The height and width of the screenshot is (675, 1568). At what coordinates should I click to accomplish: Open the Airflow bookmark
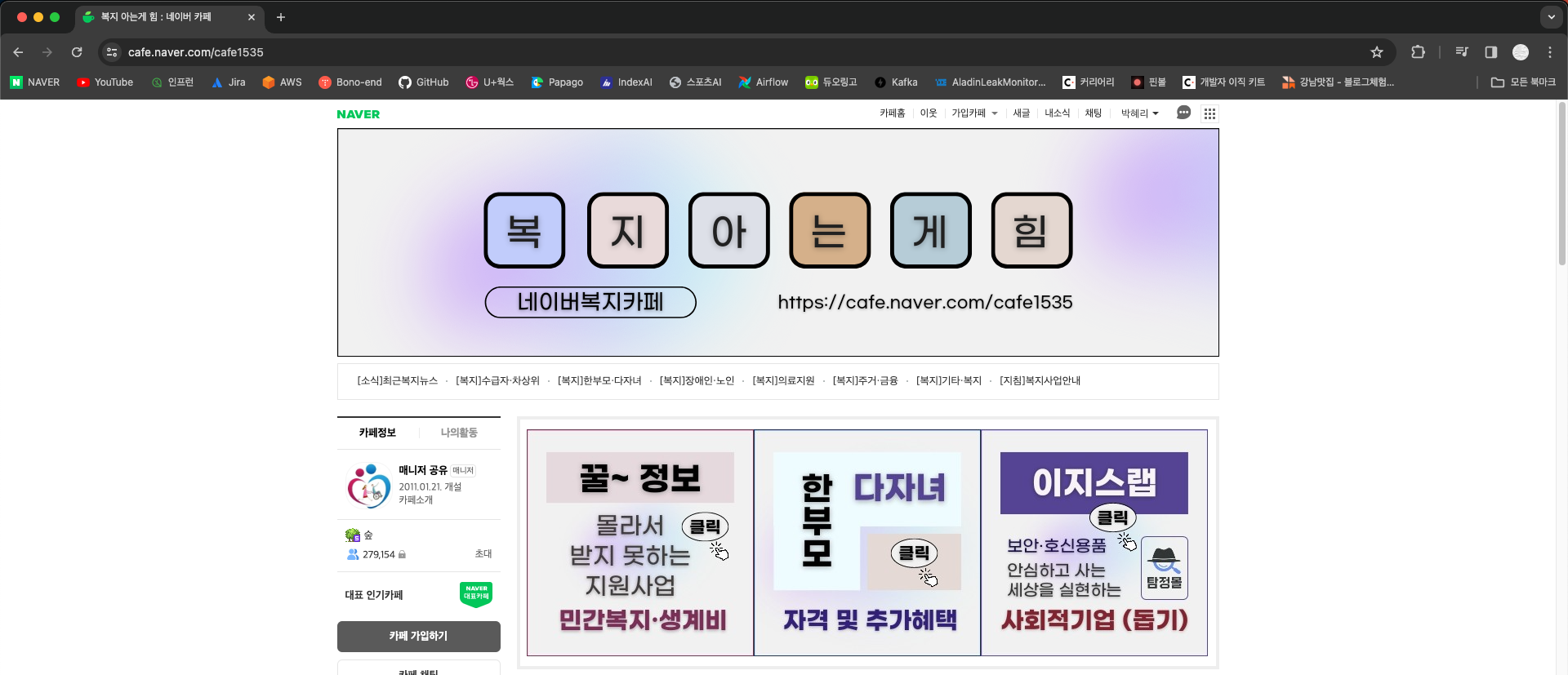point(764,82)
